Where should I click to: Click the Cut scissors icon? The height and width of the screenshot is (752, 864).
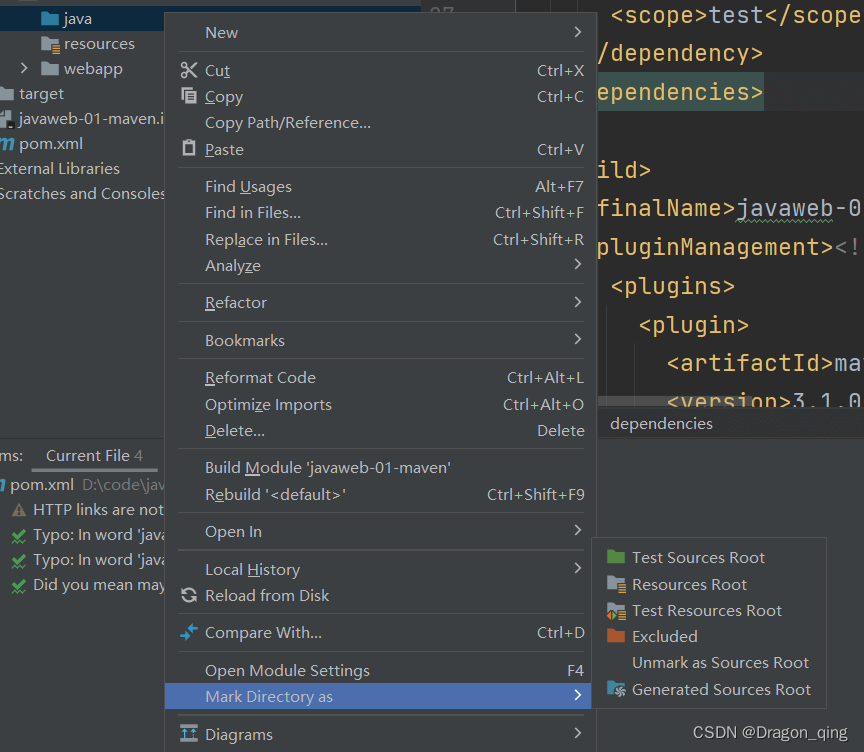point(189,70)
